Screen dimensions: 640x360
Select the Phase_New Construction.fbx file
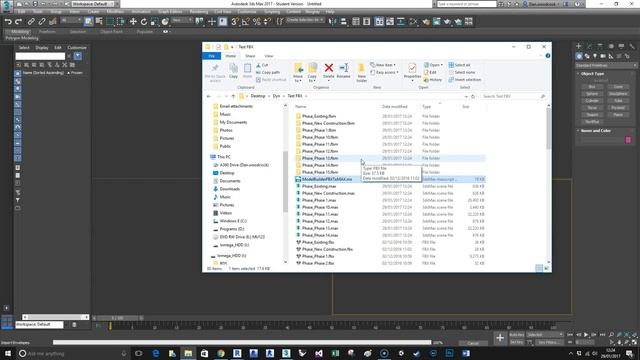coord(390,249)
